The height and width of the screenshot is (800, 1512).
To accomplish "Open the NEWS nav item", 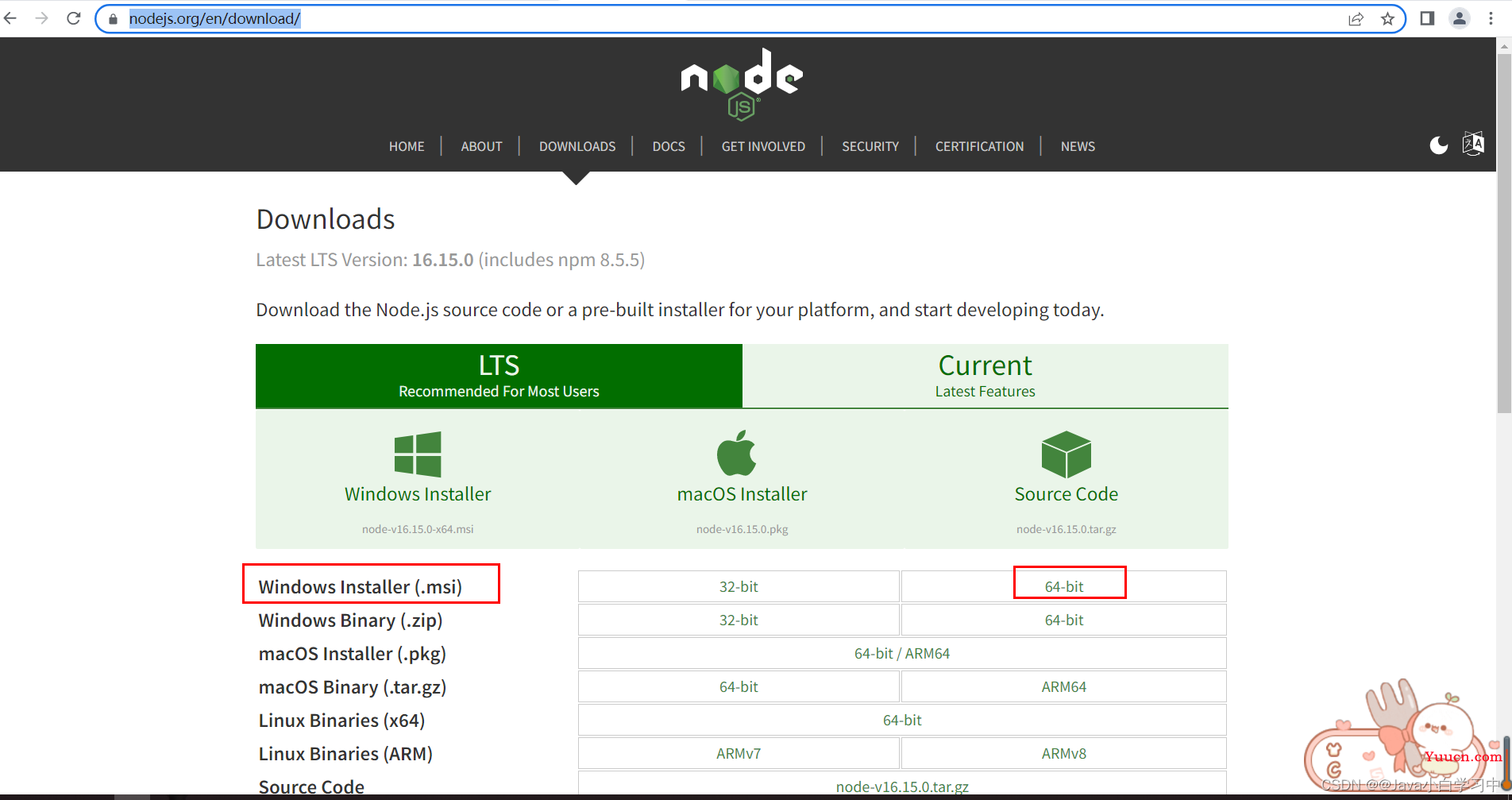I will 1078,146.
